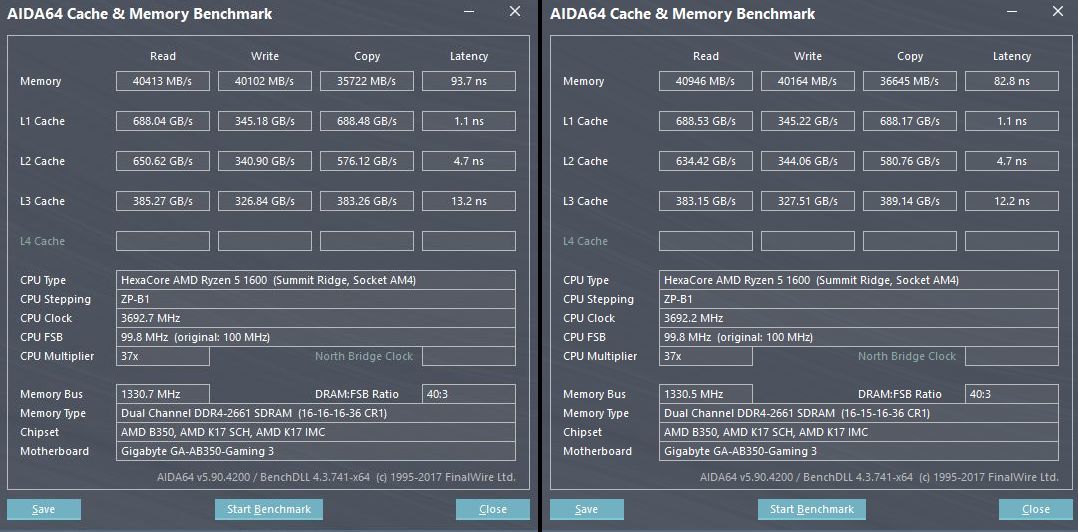Select Memory Latency value 93.7 ns
Viewport: 1078px width, 532px height.
469,81
